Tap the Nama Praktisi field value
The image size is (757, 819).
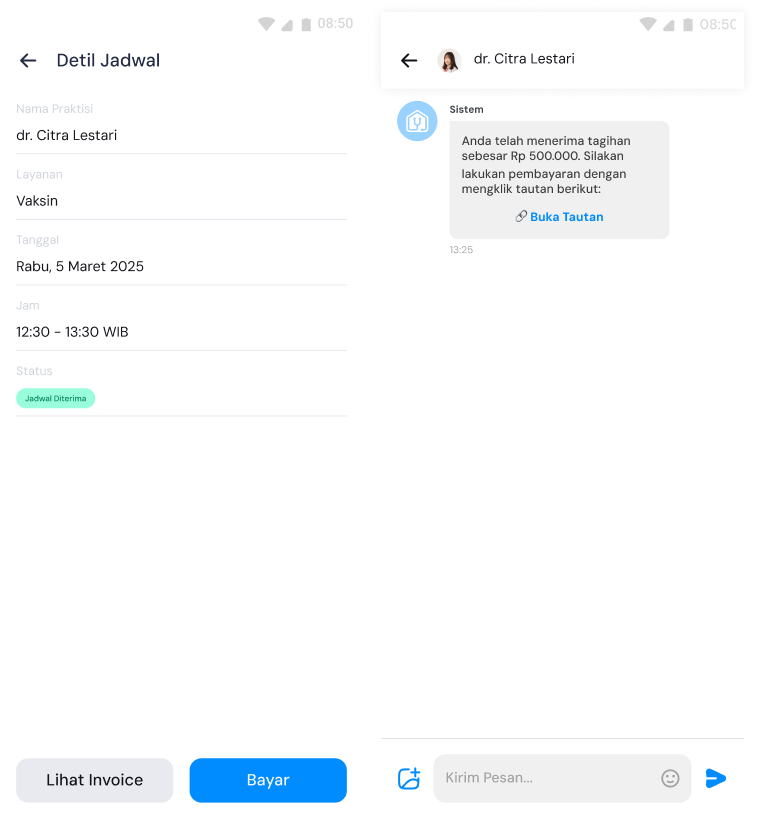[x=66, y=135]
